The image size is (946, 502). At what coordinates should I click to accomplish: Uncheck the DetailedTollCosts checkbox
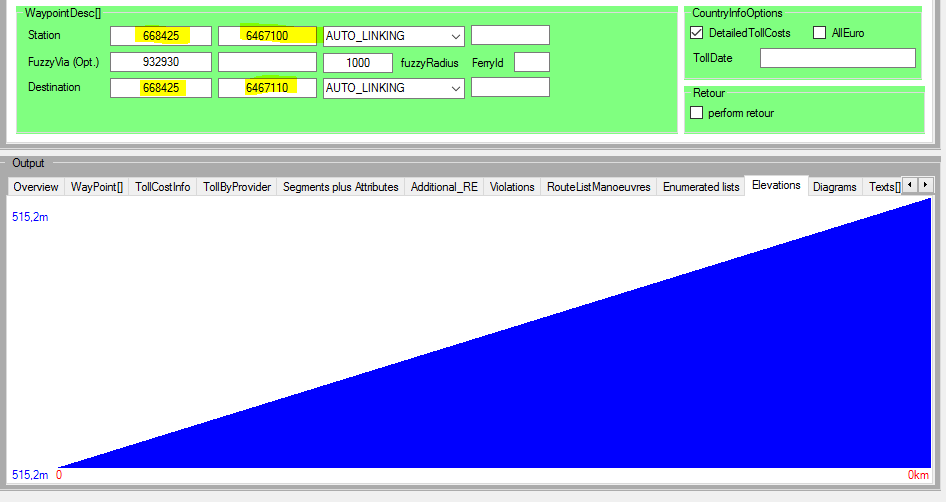click(697, 33)
